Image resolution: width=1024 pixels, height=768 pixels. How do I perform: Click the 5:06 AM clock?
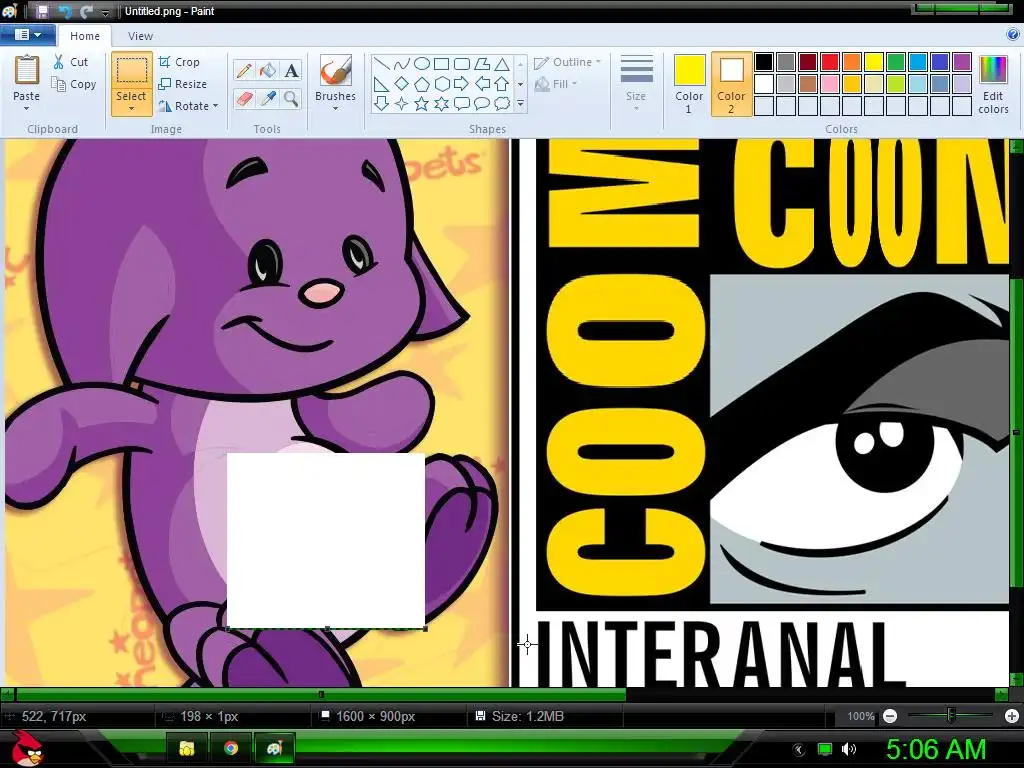936,749
